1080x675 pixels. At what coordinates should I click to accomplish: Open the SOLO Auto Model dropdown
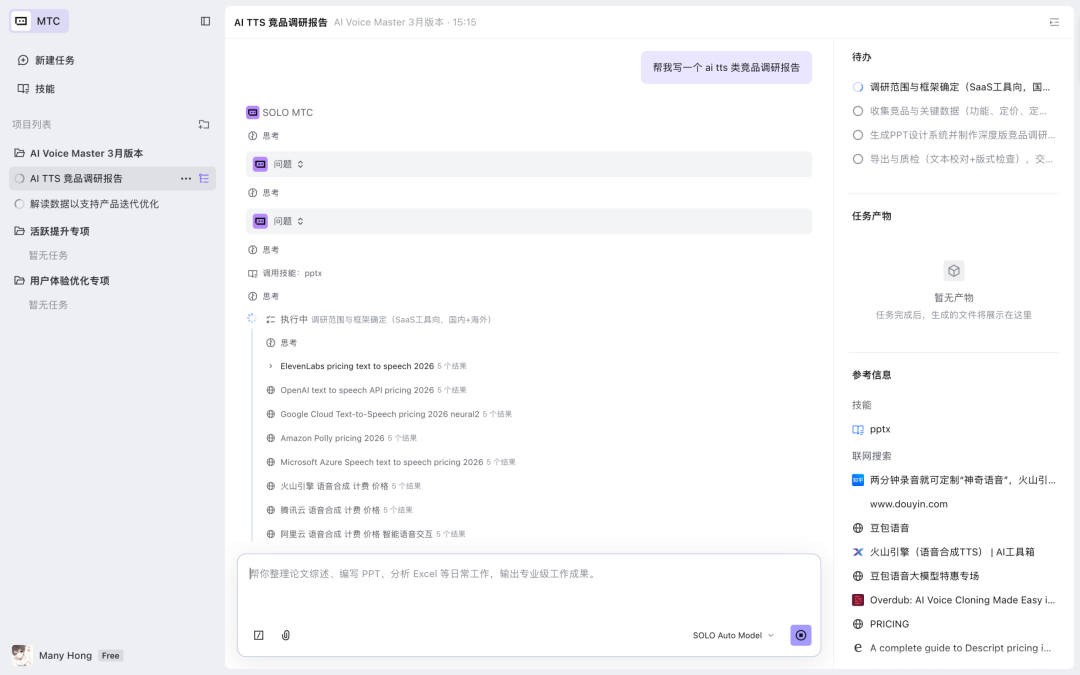(x=733, y=635)
